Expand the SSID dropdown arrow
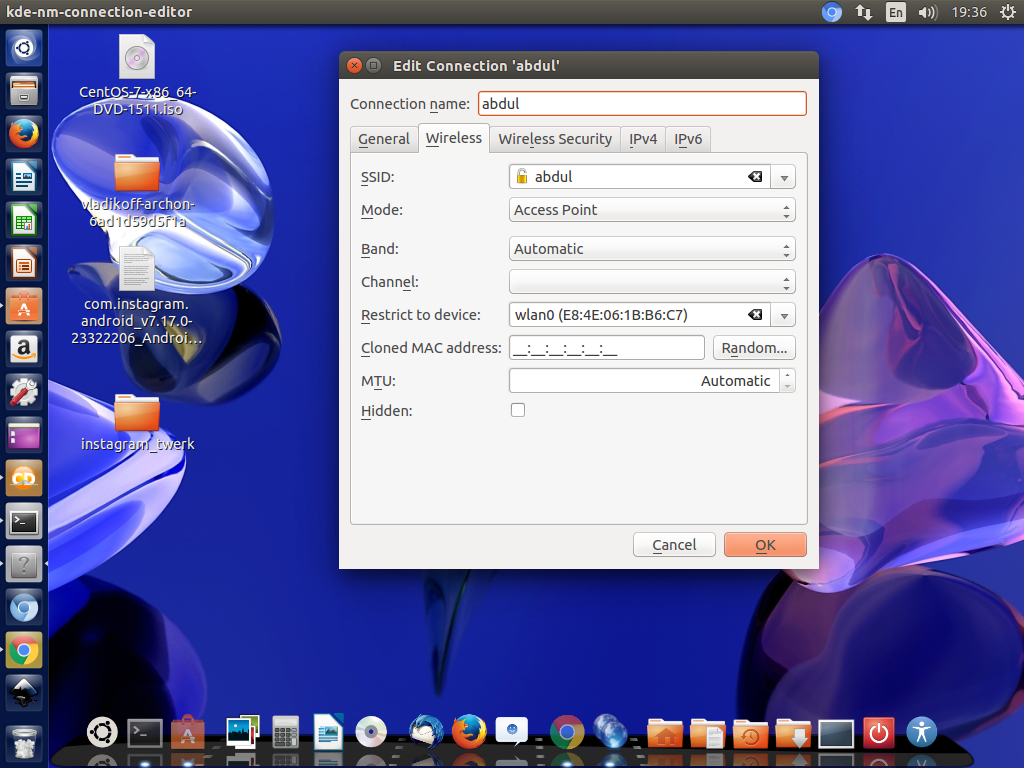This screenshot has width=1024, height=768. [784, 177]
